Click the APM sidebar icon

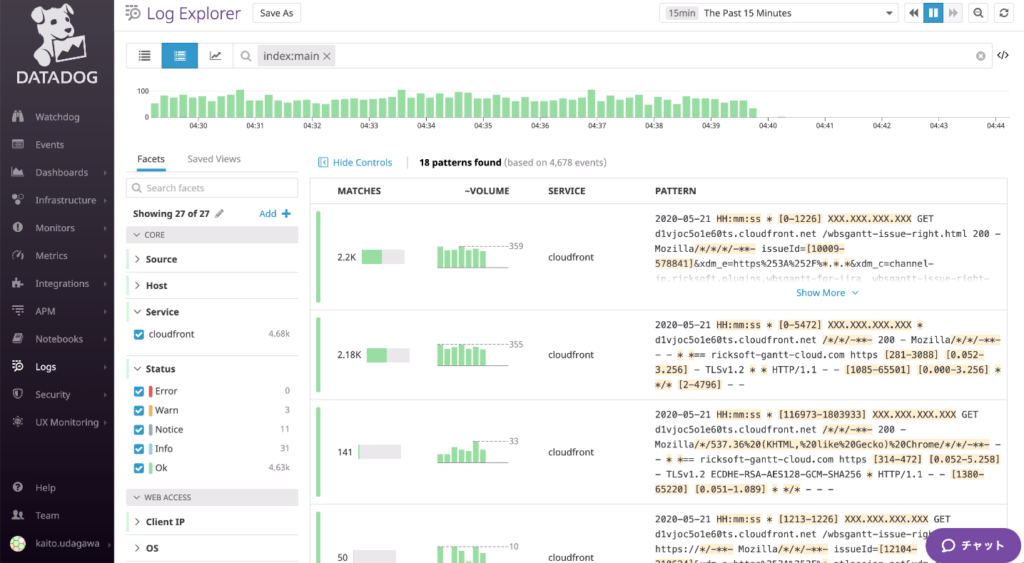click(18, 311)
